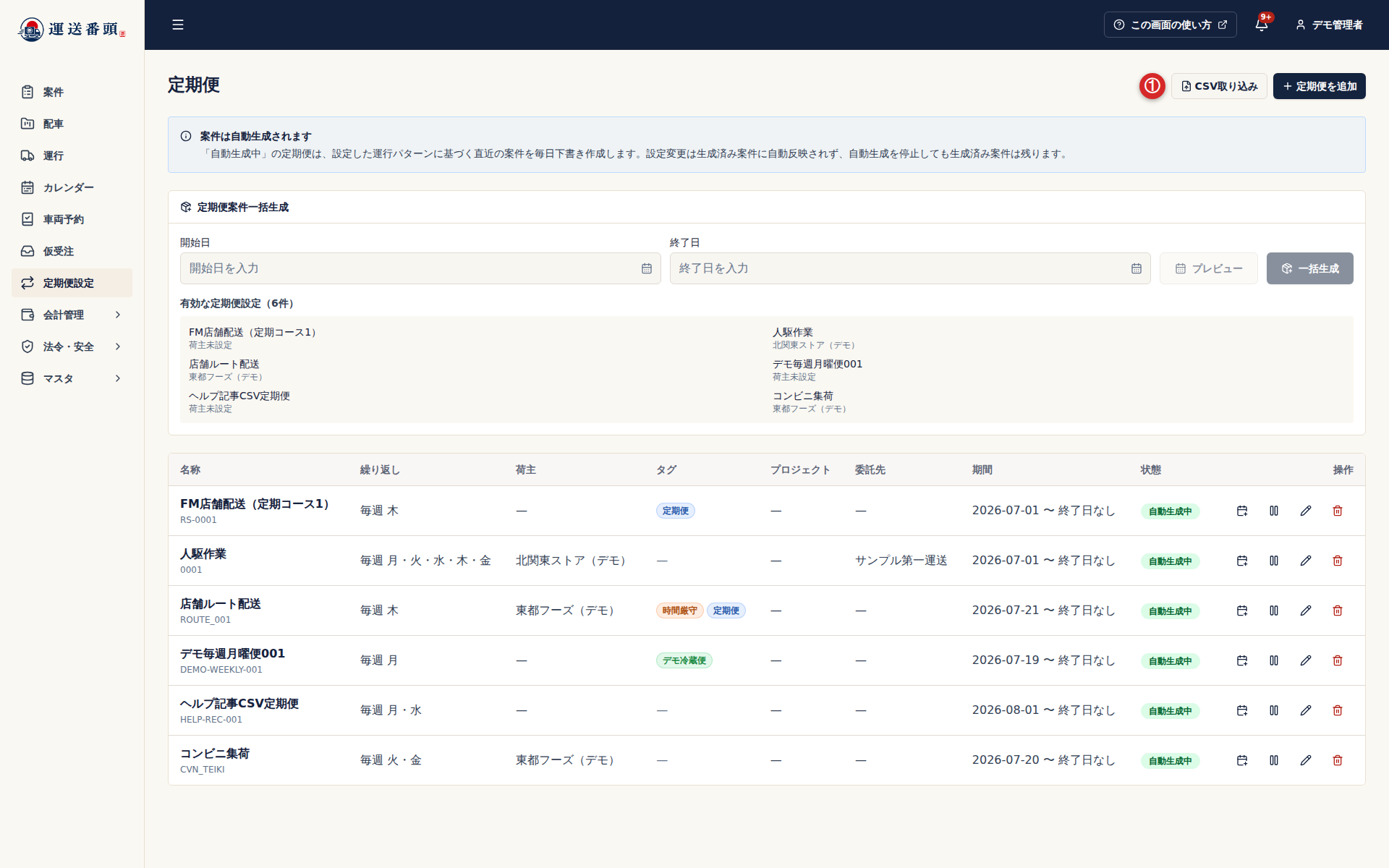The width and height of the screenshot is (1389, 868).
Task: Pause auto-generation for FM店舗配送 row
Action: (x=1274, y=511)
